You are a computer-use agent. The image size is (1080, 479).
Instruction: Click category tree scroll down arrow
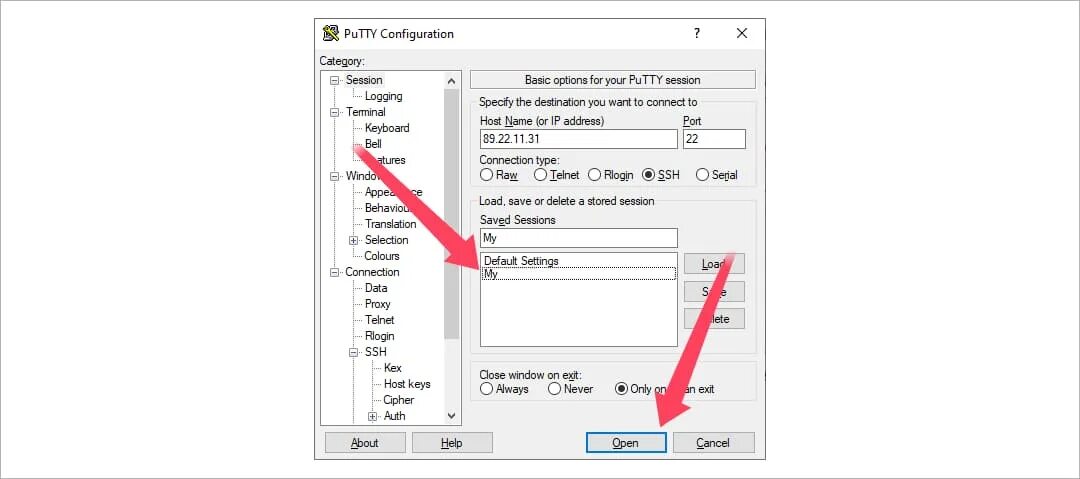pos(452,416)
